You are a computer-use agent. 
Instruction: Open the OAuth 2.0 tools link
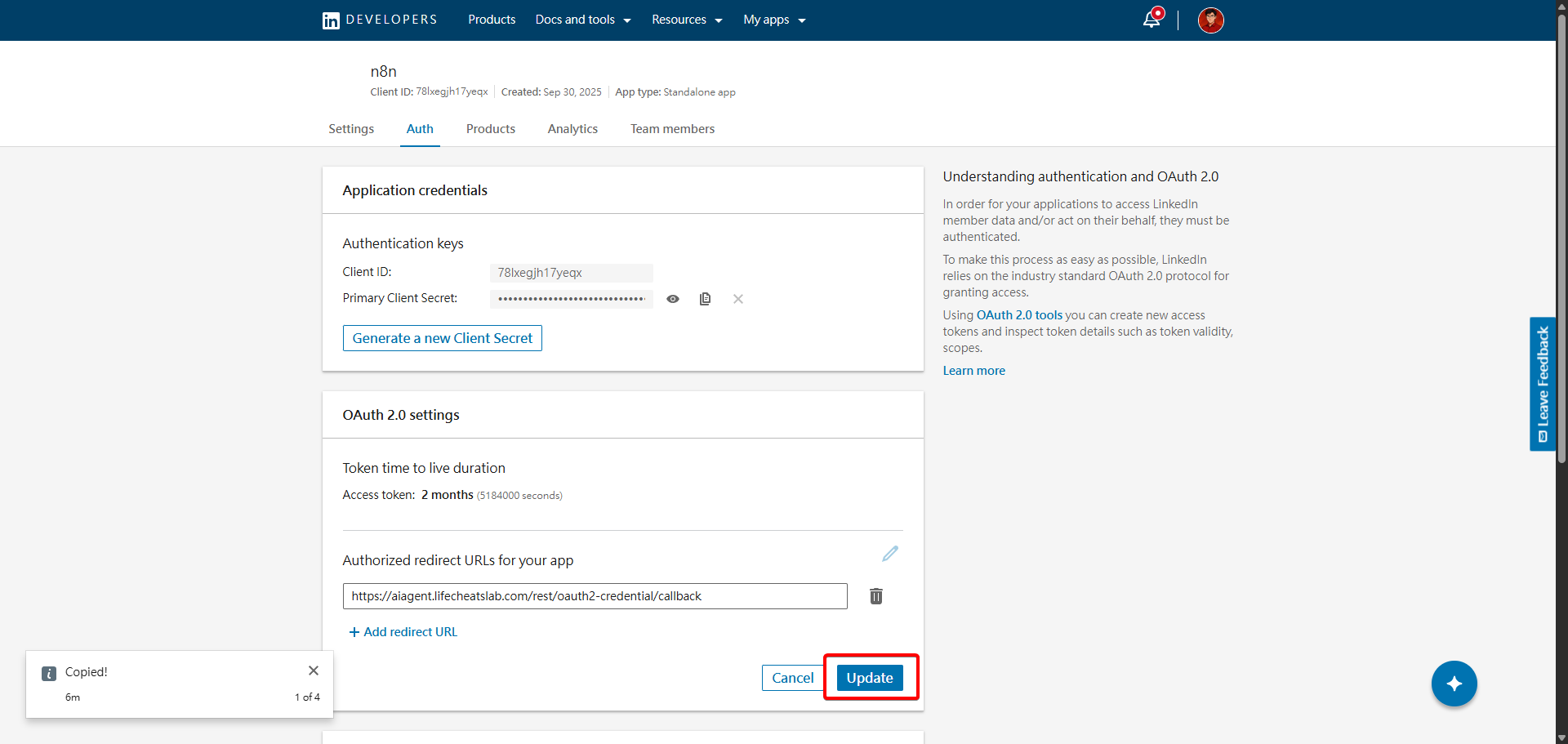pos(1018,314)
